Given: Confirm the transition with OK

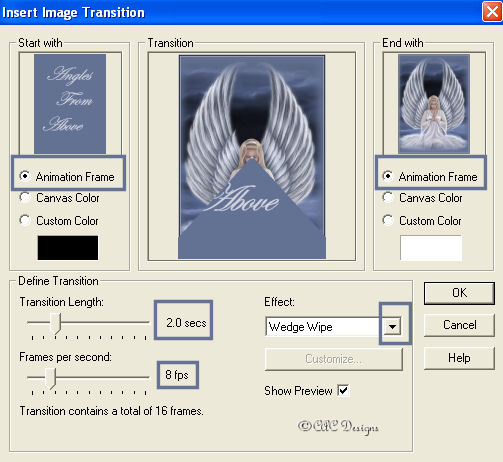Looking at the screenshot, I should coord(459,293).
